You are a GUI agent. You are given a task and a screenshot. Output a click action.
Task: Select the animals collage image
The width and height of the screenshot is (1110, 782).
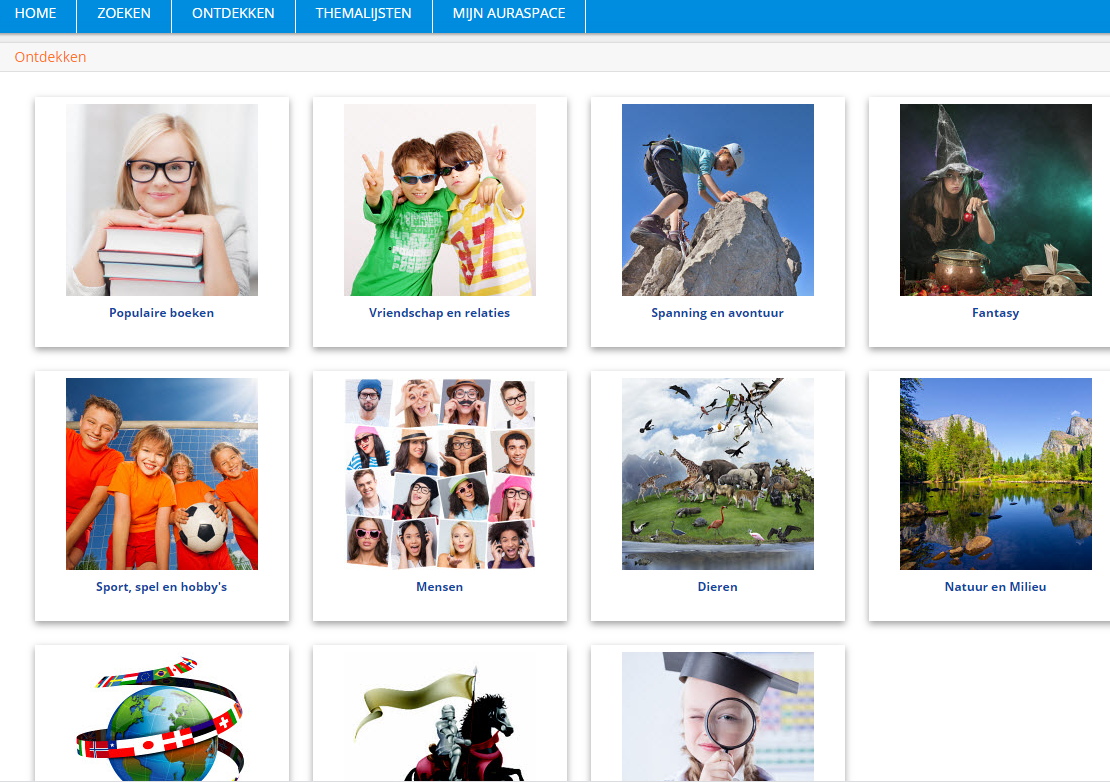(x=718, y=474)
